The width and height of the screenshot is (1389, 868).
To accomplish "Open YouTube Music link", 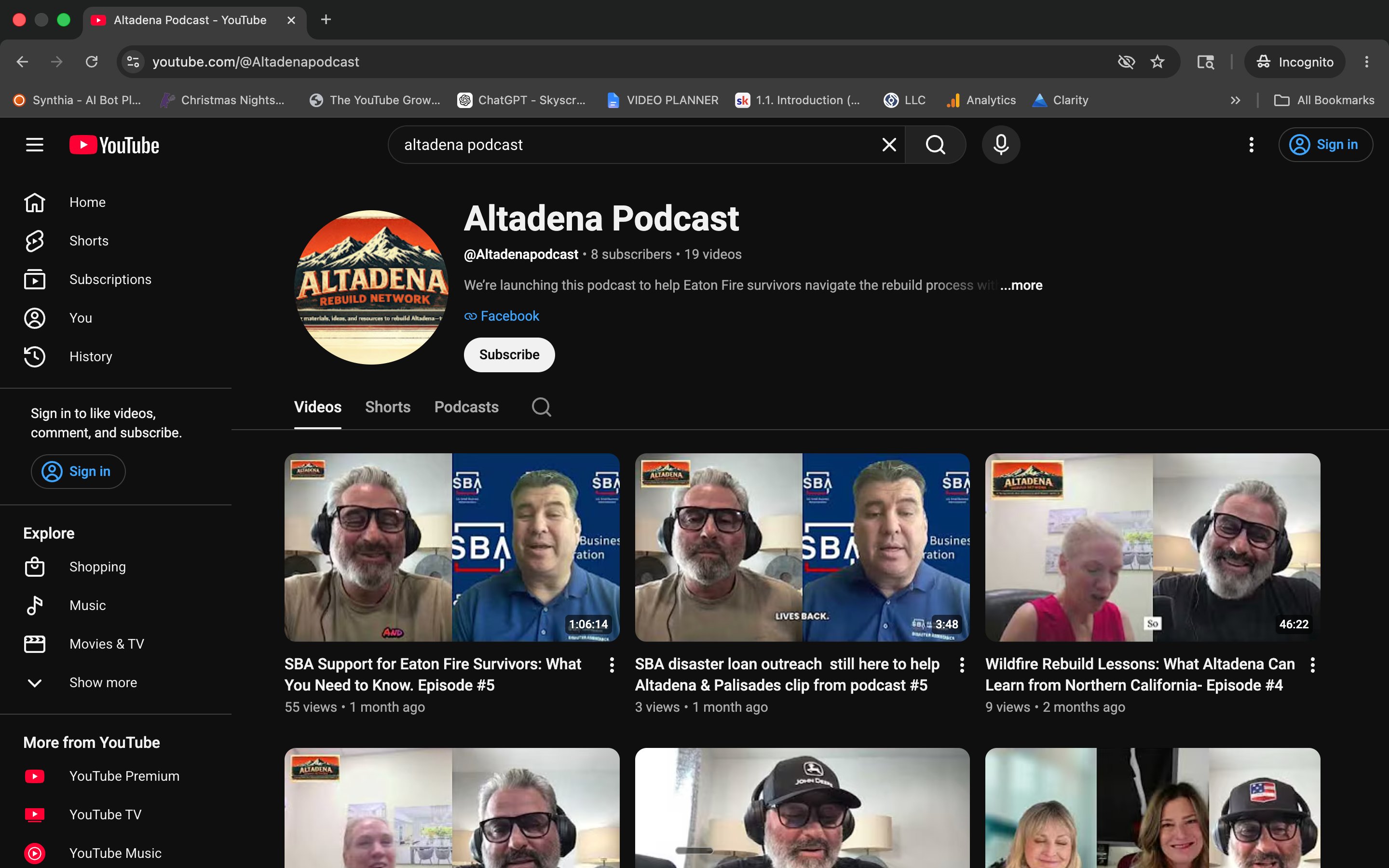I will [x=116, y=853].
